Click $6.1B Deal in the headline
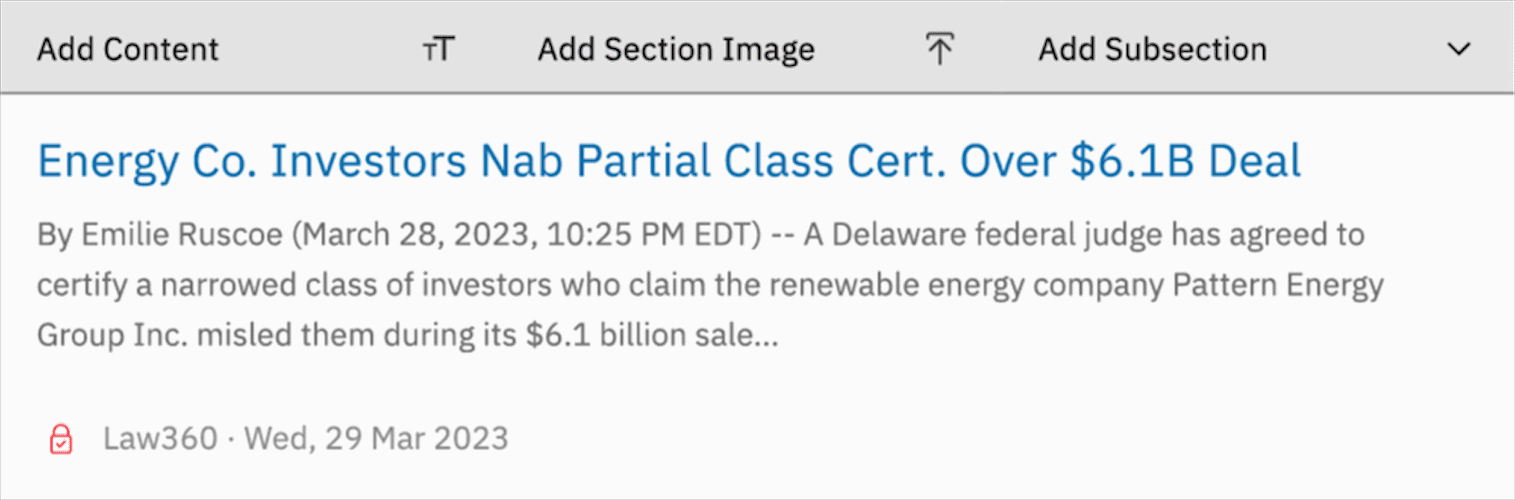This screenshot has width=1515, height=500. (x=1185, y=161)
